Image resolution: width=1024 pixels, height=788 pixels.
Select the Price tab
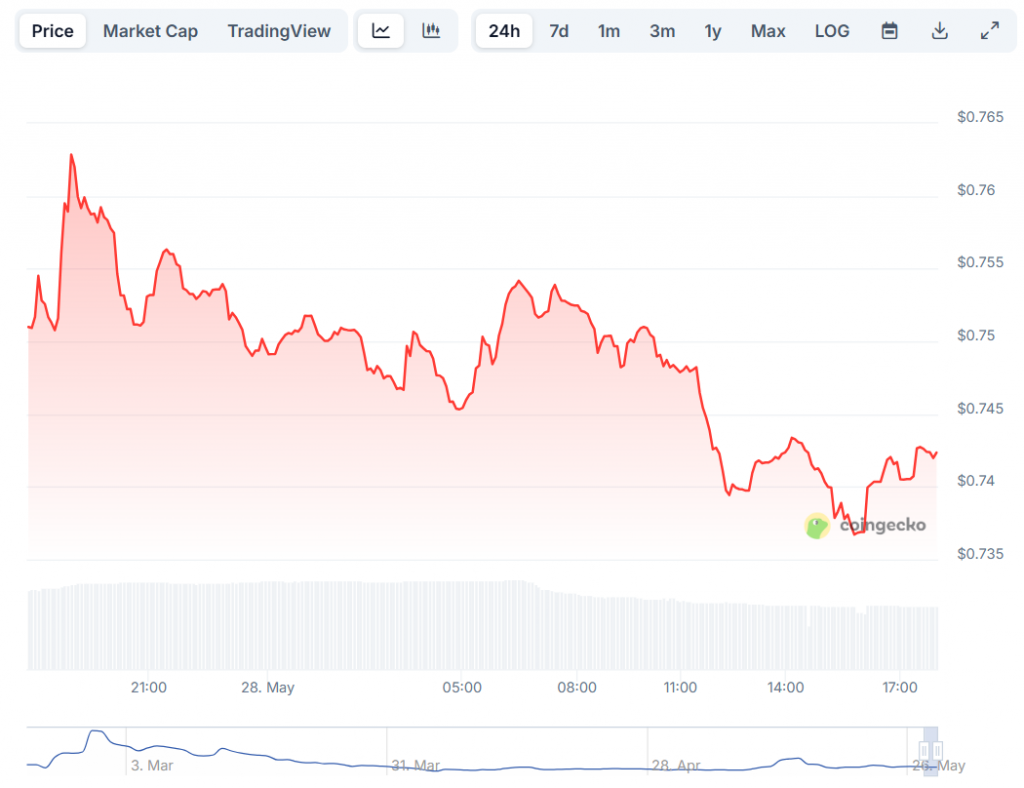(52, 31)
